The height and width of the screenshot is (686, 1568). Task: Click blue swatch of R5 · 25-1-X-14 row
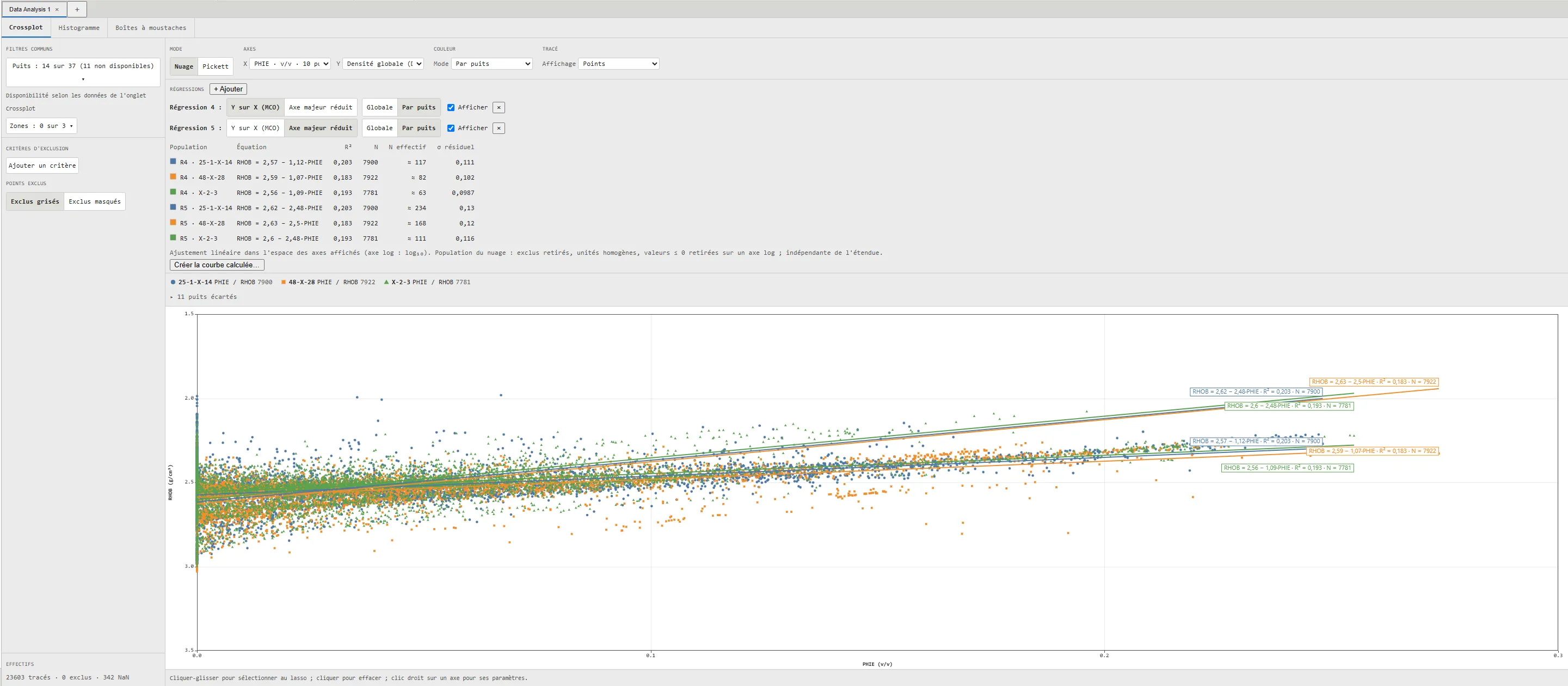[x=173, y=207]
